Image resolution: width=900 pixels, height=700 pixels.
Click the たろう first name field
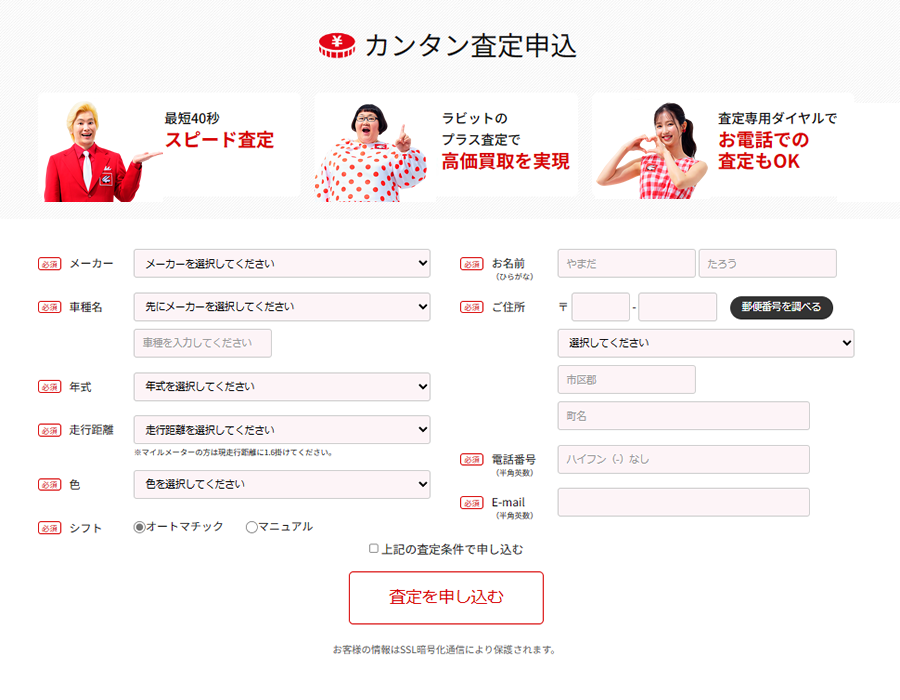[767, 264]
